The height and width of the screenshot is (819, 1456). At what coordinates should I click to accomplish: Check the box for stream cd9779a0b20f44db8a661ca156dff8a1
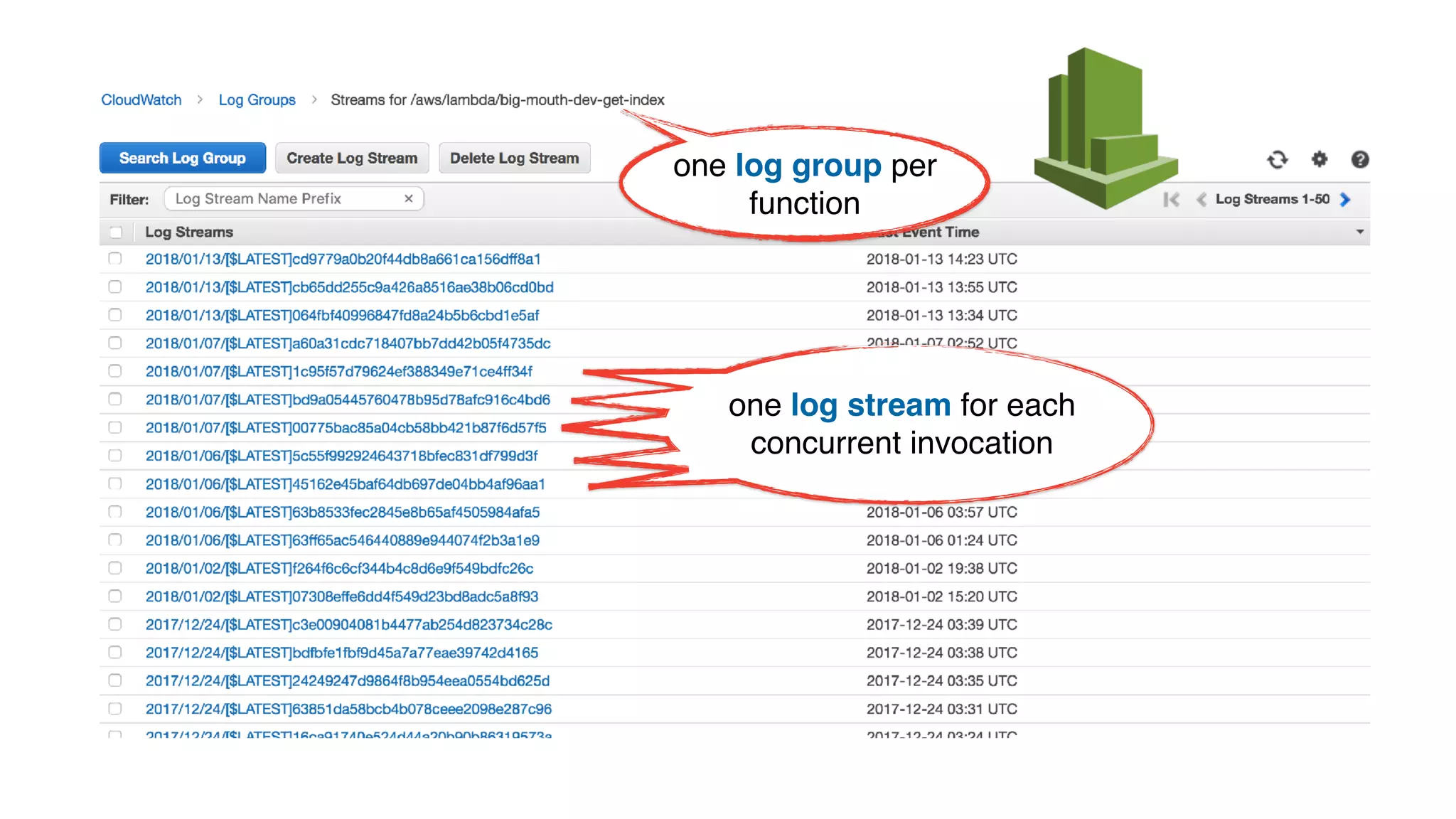coord(115,258)
